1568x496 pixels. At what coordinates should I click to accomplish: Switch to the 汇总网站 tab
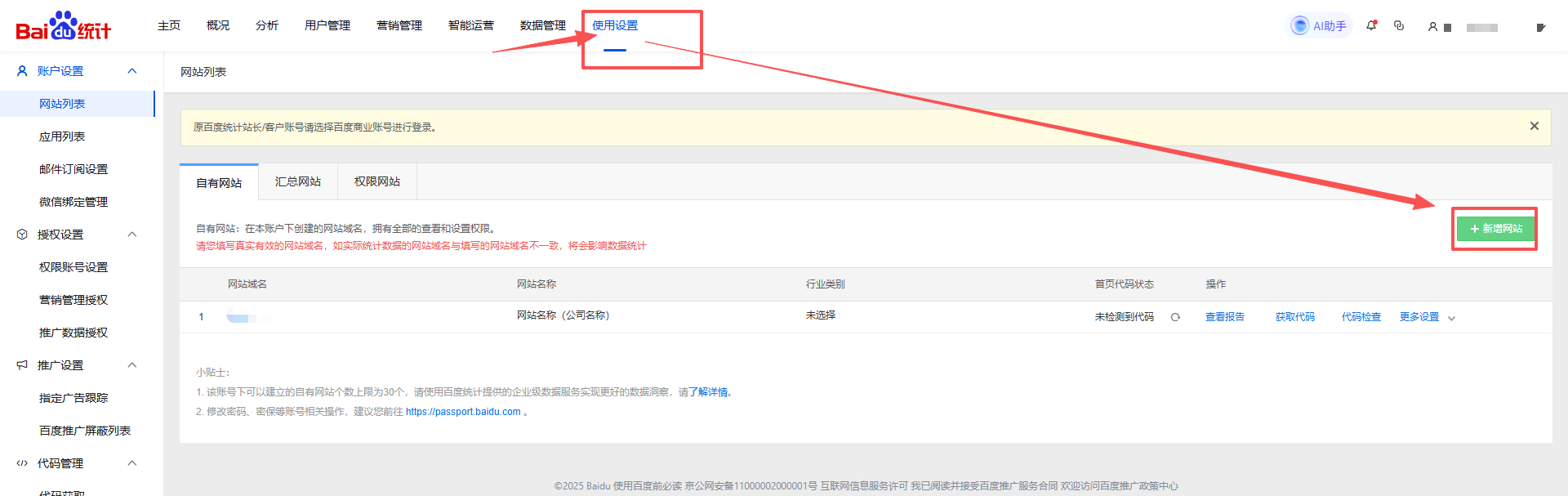click(x=297, y=181)
